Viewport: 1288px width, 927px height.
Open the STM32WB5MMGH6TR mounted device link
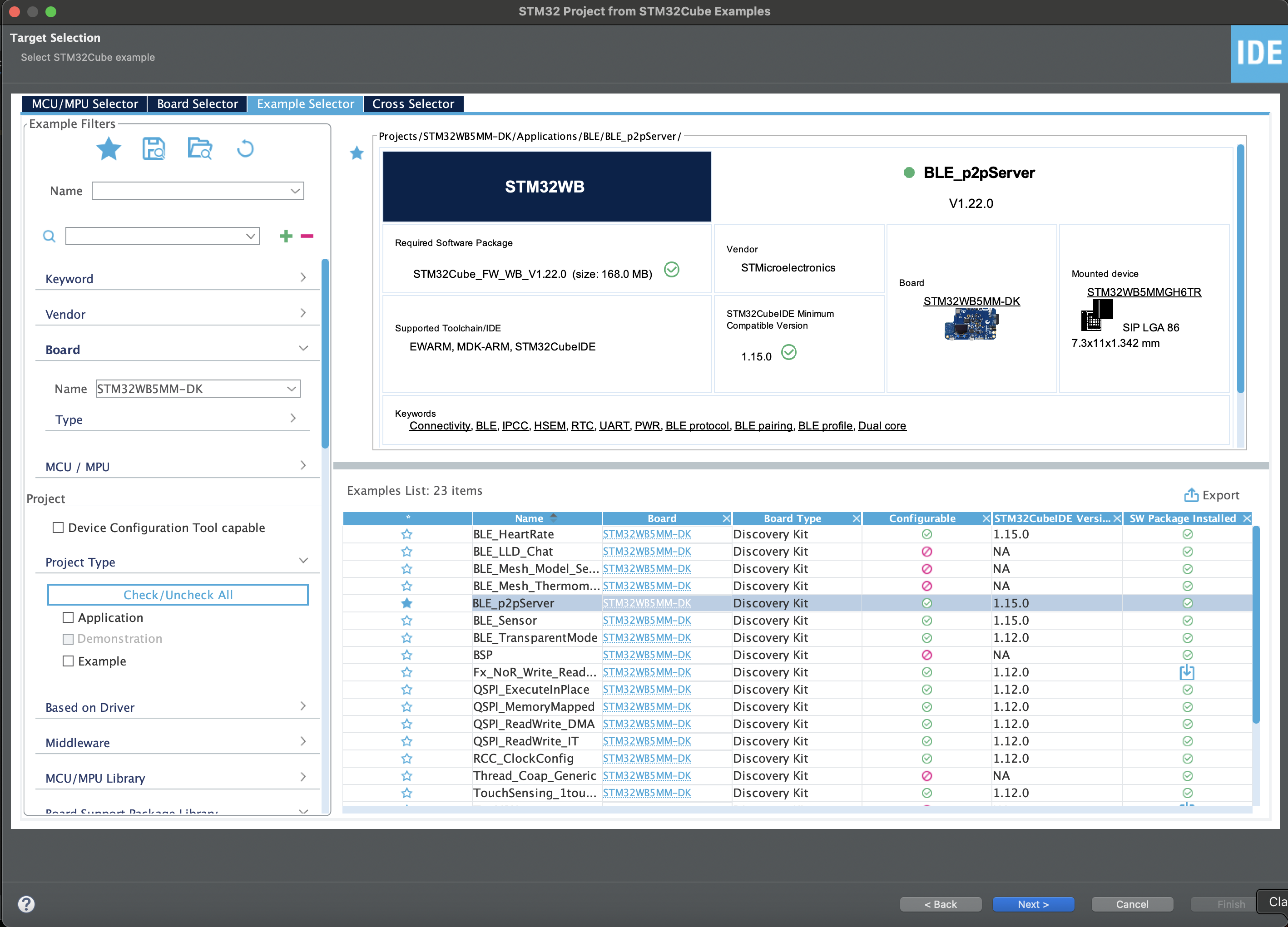(x=1144, y=292)
